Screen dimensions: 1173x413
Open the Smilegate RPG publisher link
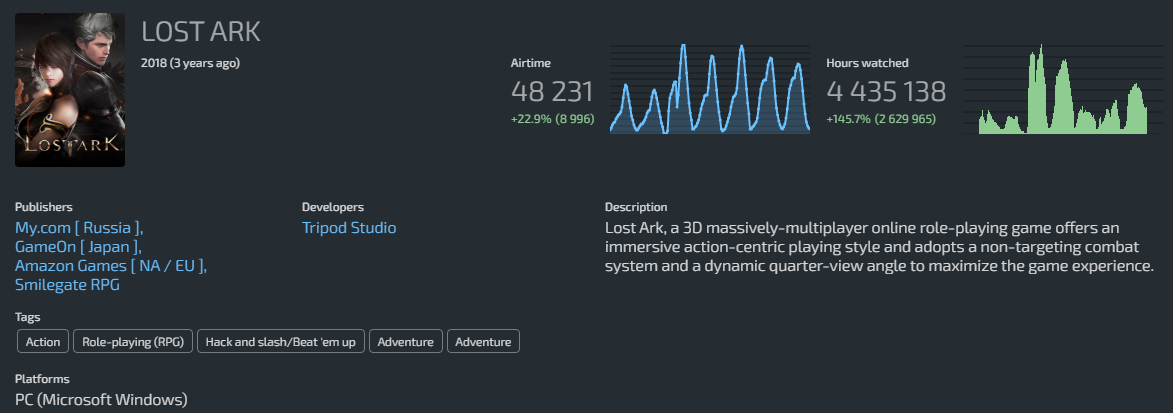click(67, 285)
